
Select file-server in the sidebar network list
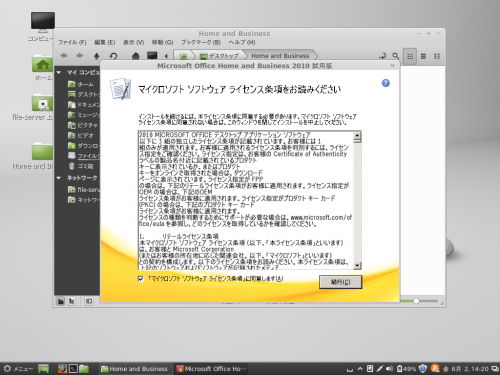pos(83,190)
